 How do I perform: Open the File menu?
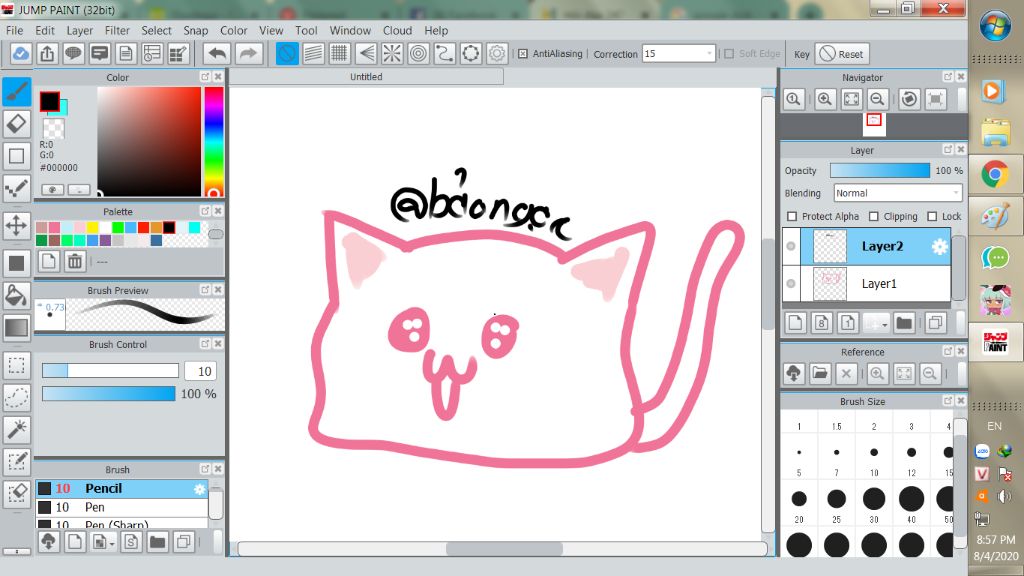click(14, 30)
